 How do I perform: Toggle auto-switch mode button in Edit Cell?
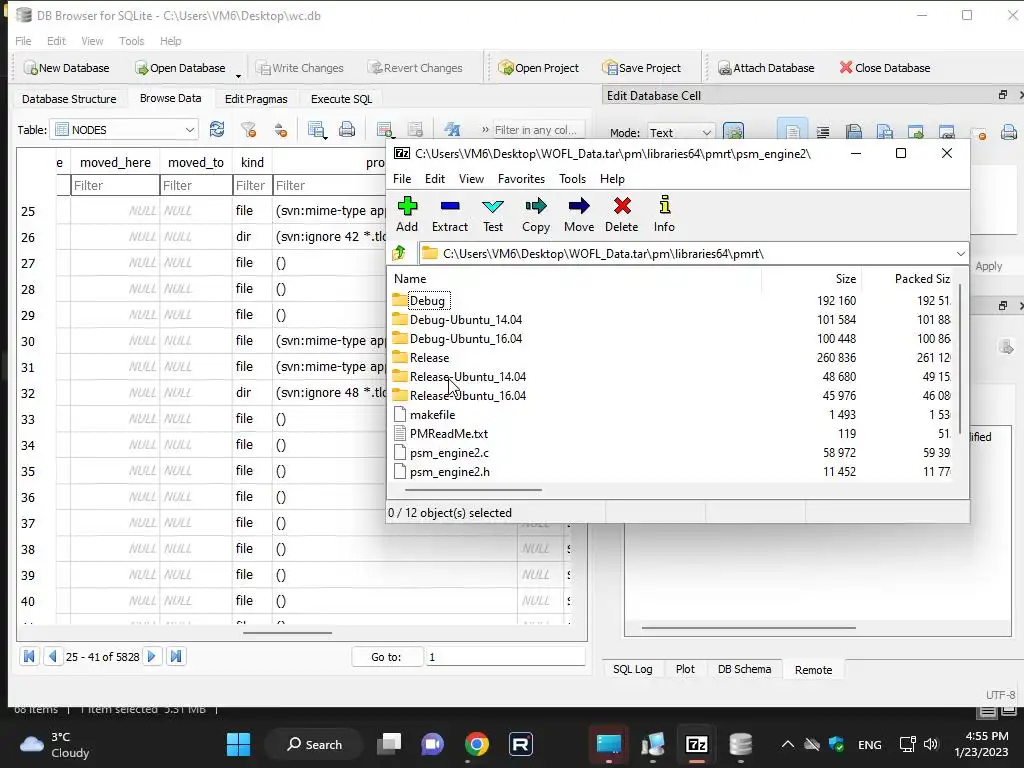[733, 132]
